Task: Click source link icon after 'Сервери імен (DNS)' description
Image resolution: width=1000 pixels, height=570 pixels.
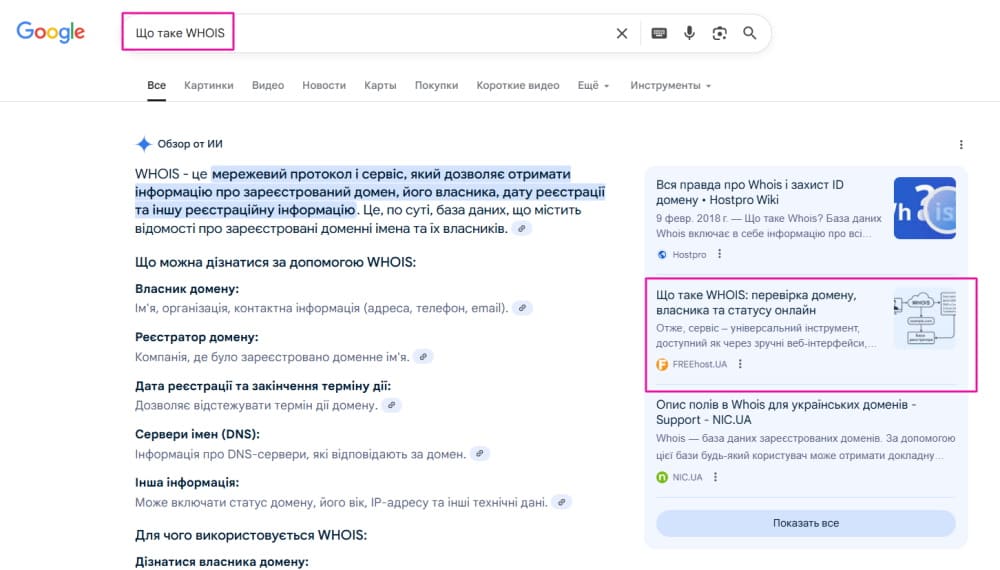Action: tap(480, 454)
